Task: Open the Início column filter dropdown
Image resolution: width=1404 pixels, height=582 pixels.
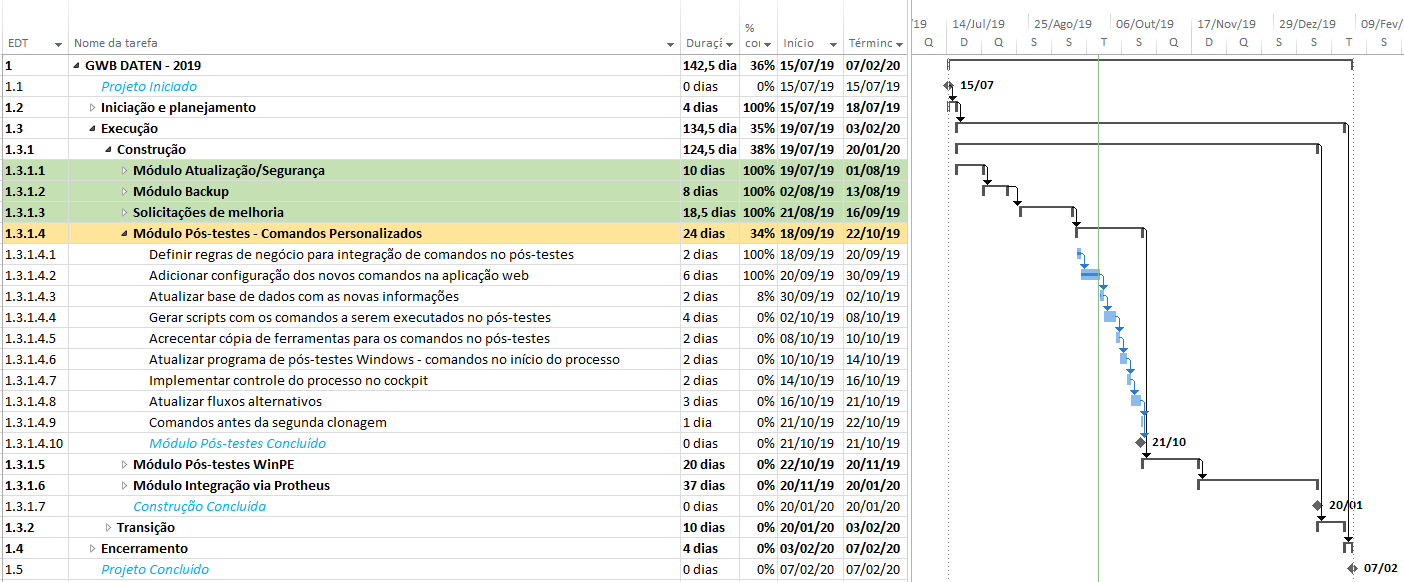Action: [832, 45]
